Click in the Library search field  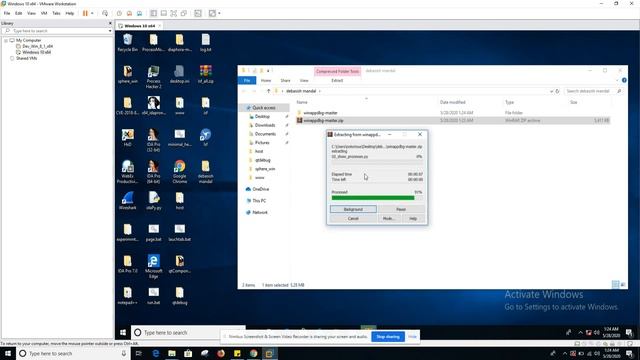click(x=56, y=31)
